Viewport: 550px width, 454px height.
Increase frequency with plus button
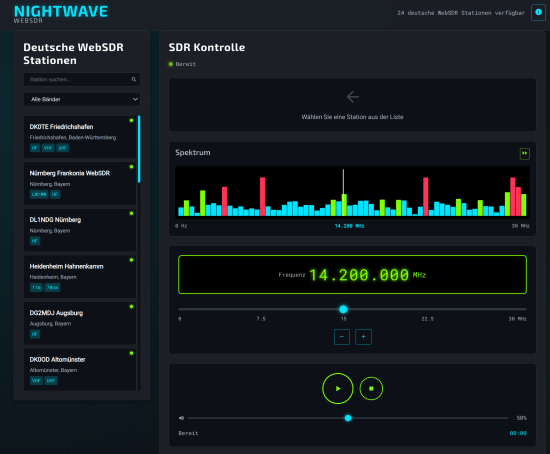pyautogui.click(x=363, y=337)
